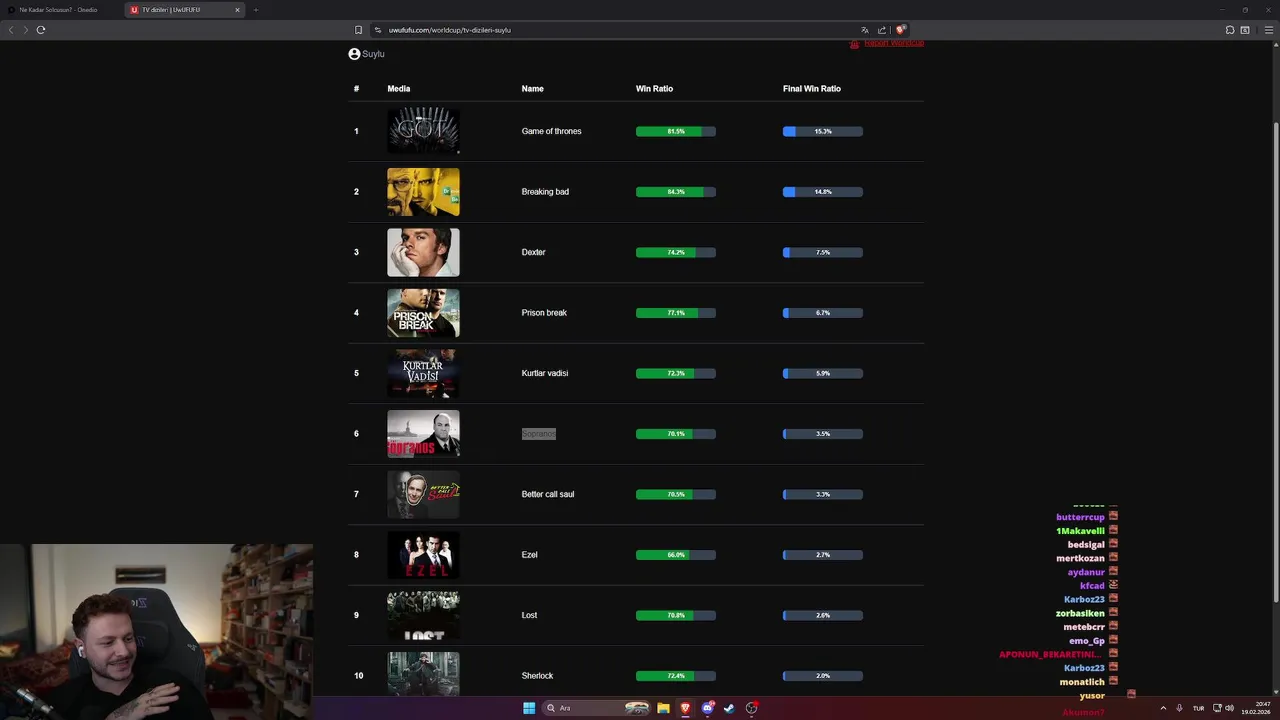The image size is (1280, 720).
Task: Go back using the browser back arrow
Action: tap(11, 30)
